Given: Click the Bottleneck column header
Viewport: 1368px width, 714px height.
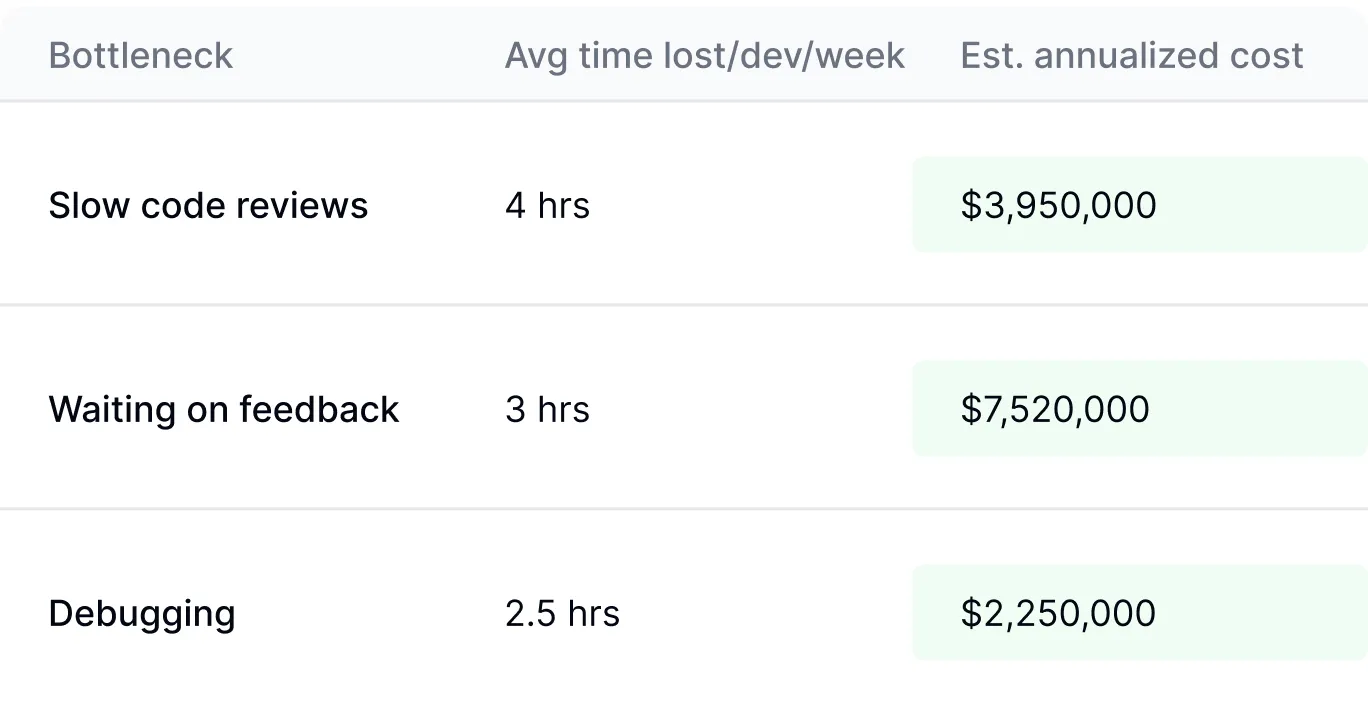Looking at the screenshot, I should coord(140,56).
